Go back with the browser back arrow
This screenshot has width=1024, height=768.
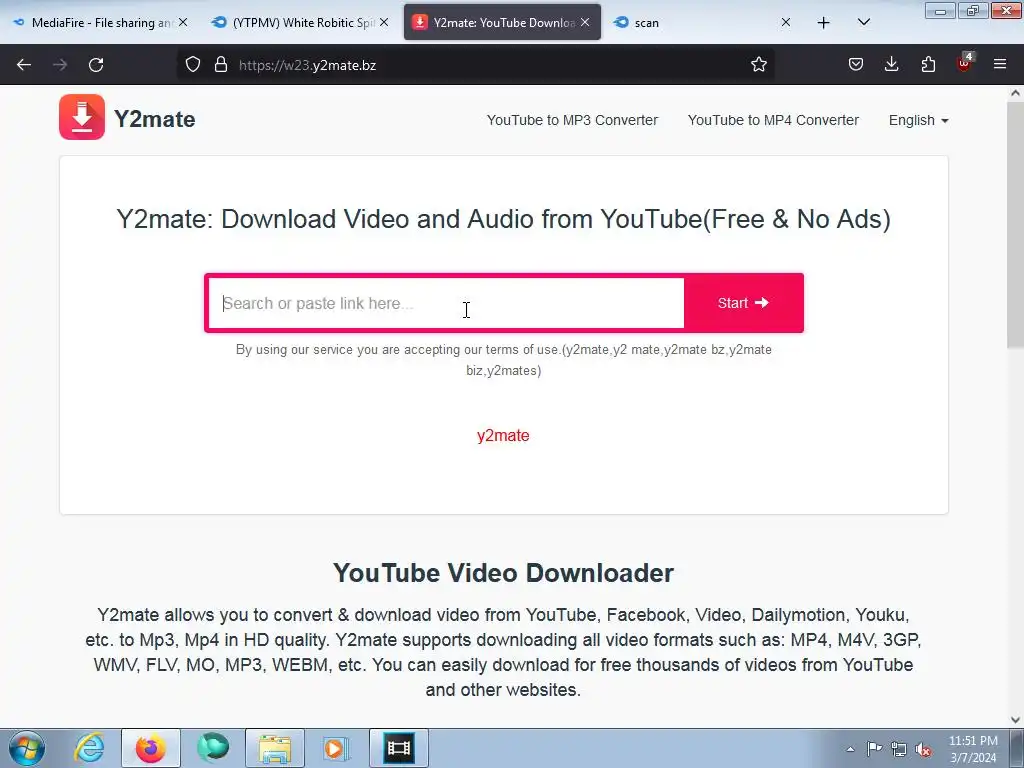(x=24, y=65)
